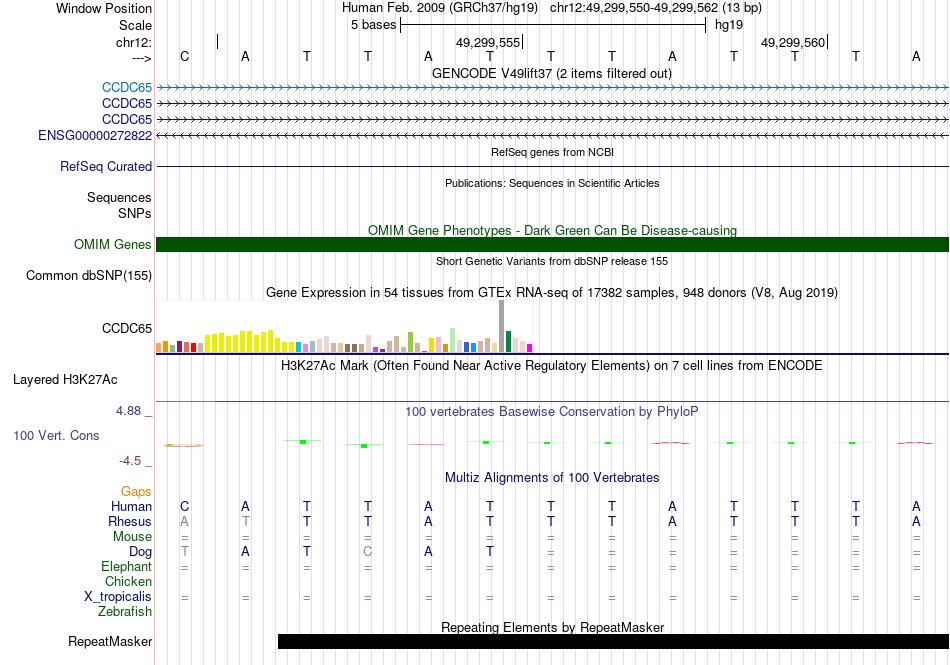Click the -4.5 PhyloP scale value

pos(130,462)
